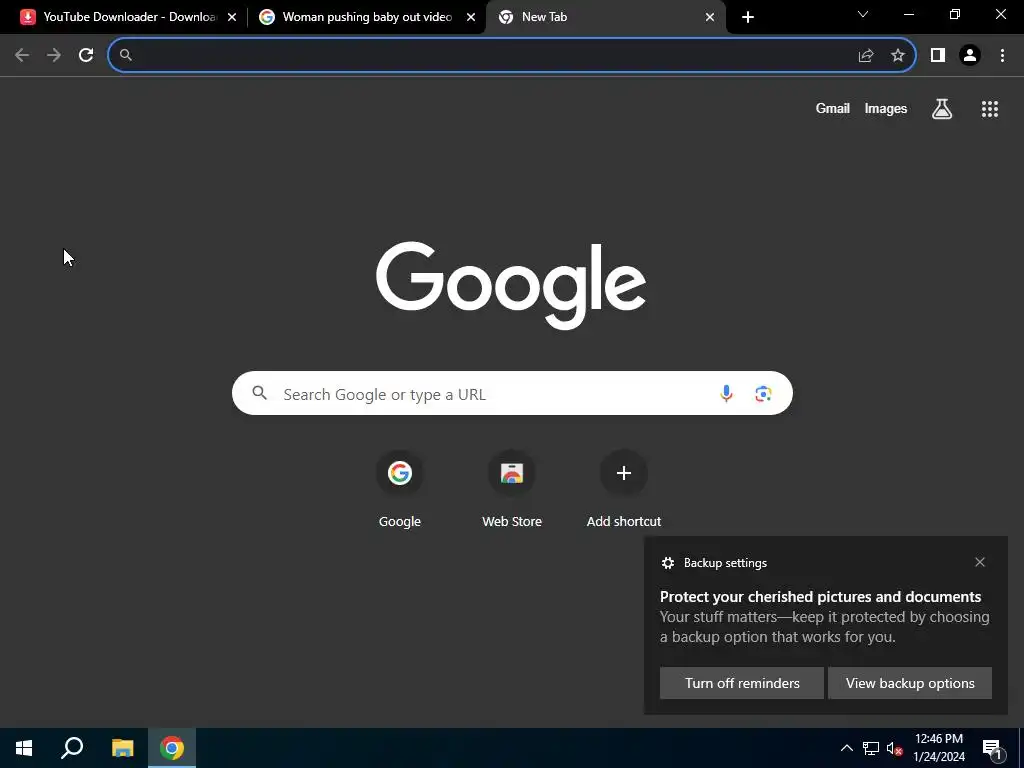
Task: Open the Images link
Action: click(x=886, y=109)
